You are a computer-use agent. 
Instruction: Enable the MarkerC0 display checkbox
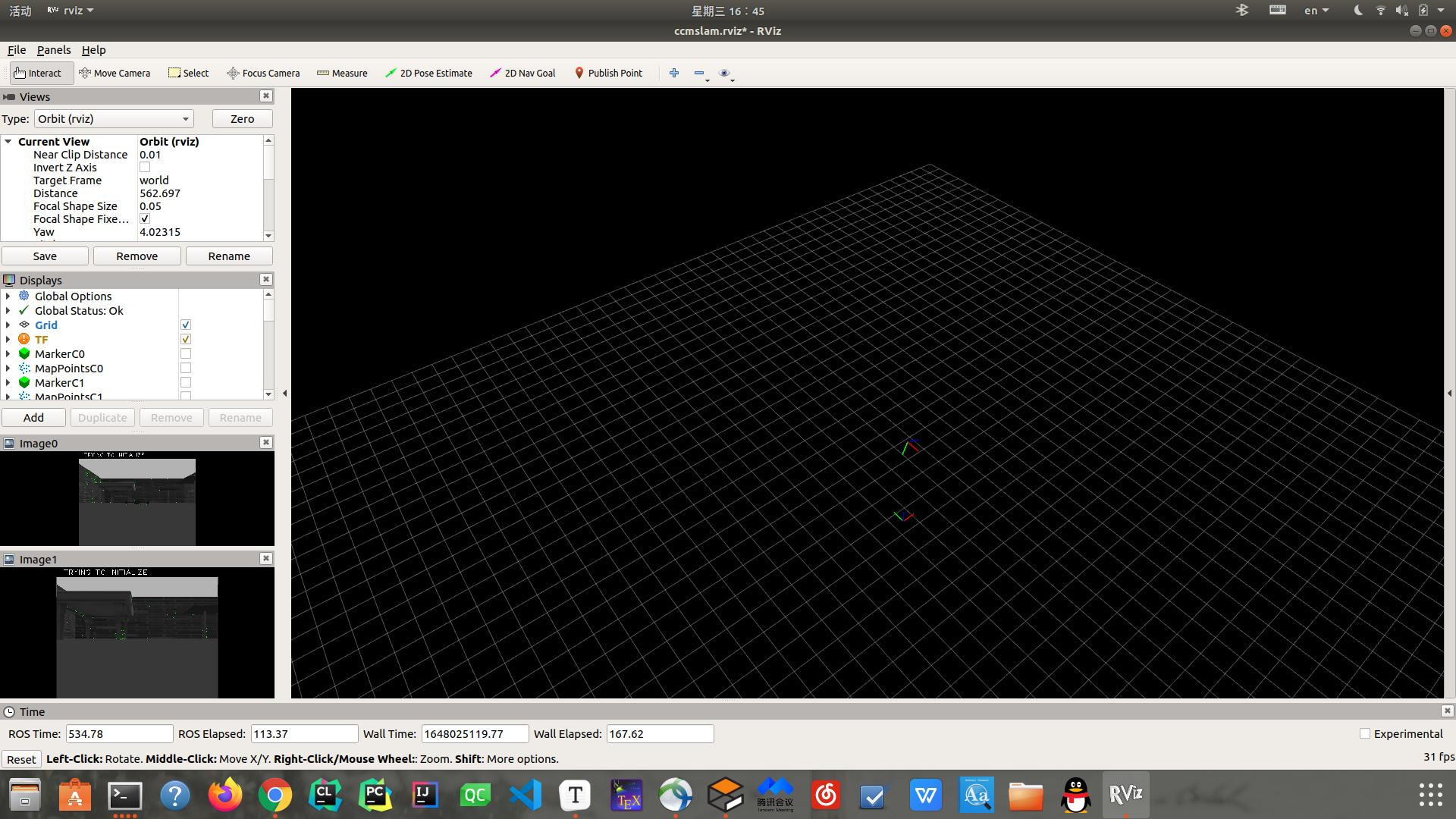pyautogui.click(x=186, y=354)
